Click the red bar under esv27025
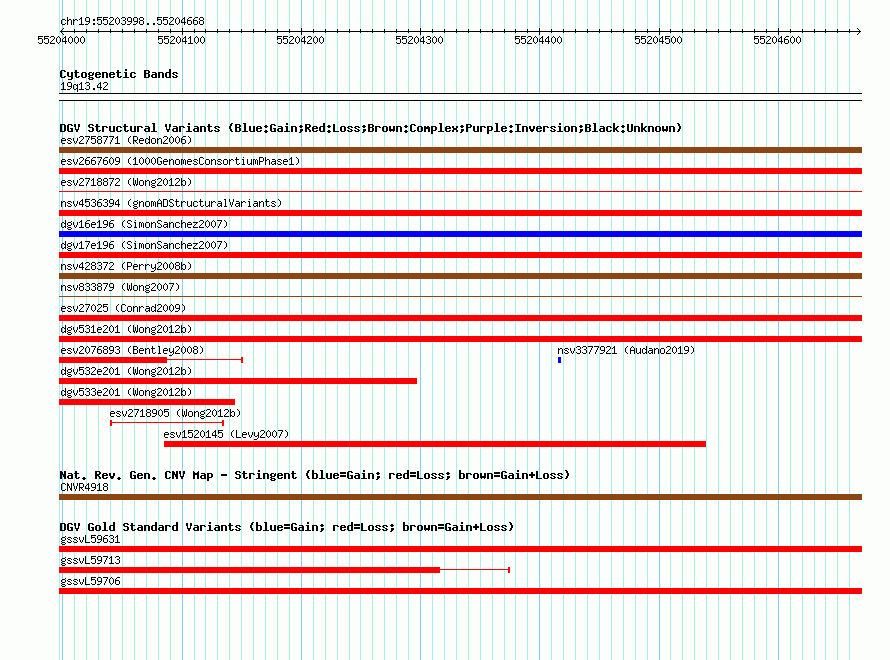890x660 pixels. [460, 318]
